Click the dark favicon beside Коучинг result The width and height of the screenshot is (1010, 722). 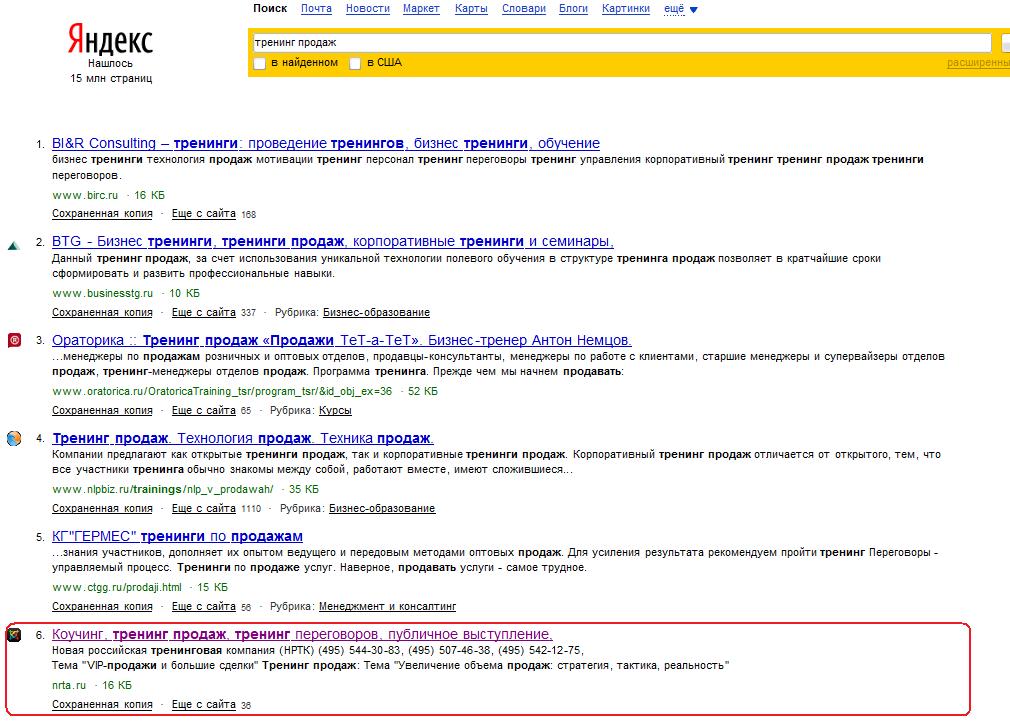tap(14, 634)
